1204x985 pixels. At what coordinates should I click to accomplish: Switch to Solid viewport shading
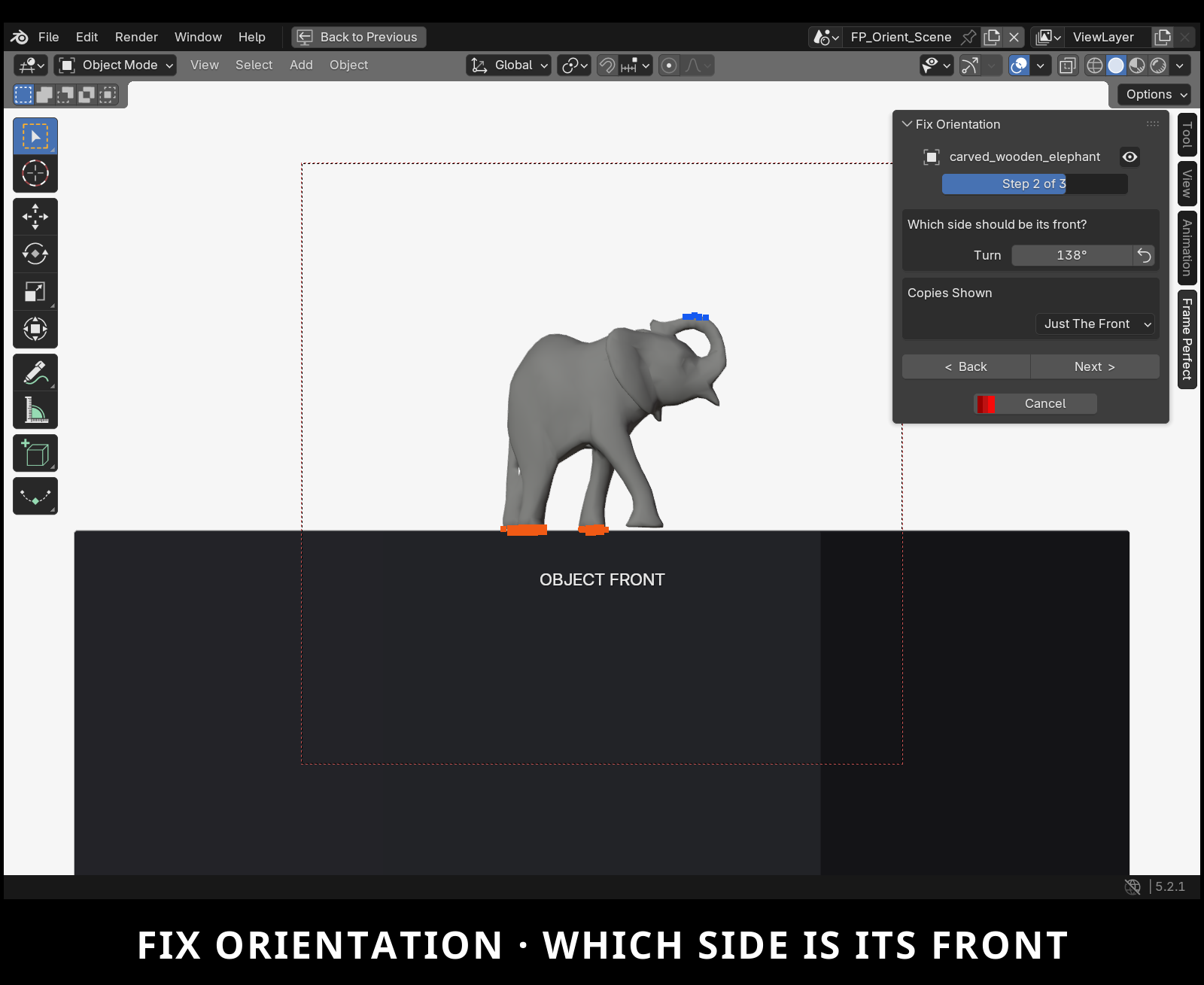(1116, 65)
